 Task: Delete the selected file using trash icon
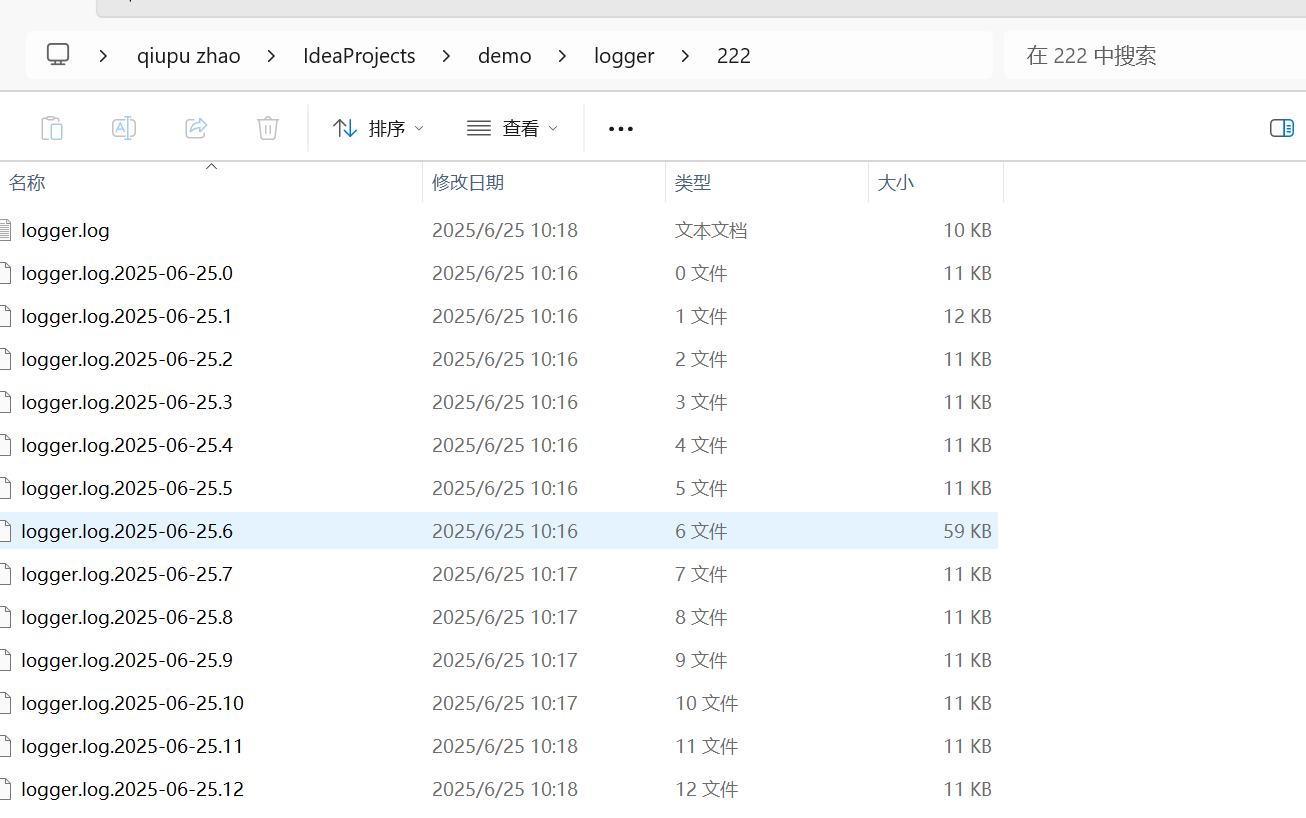click(x=267, y=128)
